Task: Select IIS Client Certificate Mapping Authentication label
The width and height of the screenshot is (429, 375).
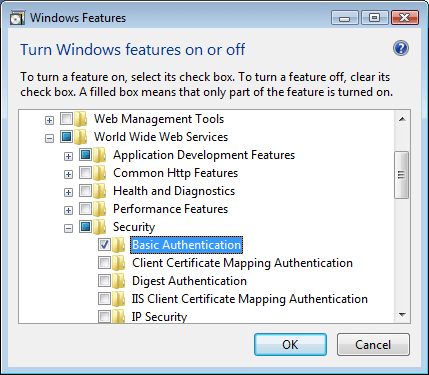Action: [x=250, y=299]
